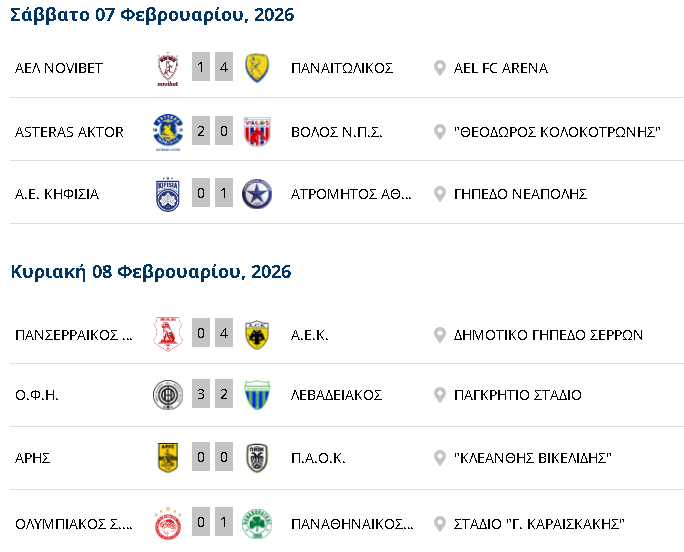Open the Α.Ε. ΚΗΦΙΣΙΑ team link
Viewport: 684px width, 552px height.
click(57, 194)
